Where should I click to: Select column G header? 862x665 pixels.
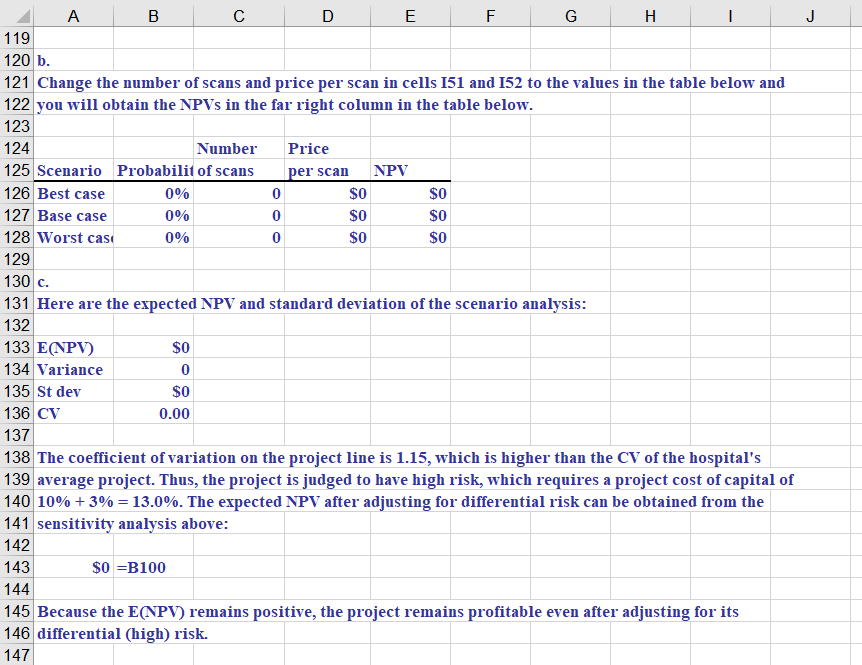[571, 16]
